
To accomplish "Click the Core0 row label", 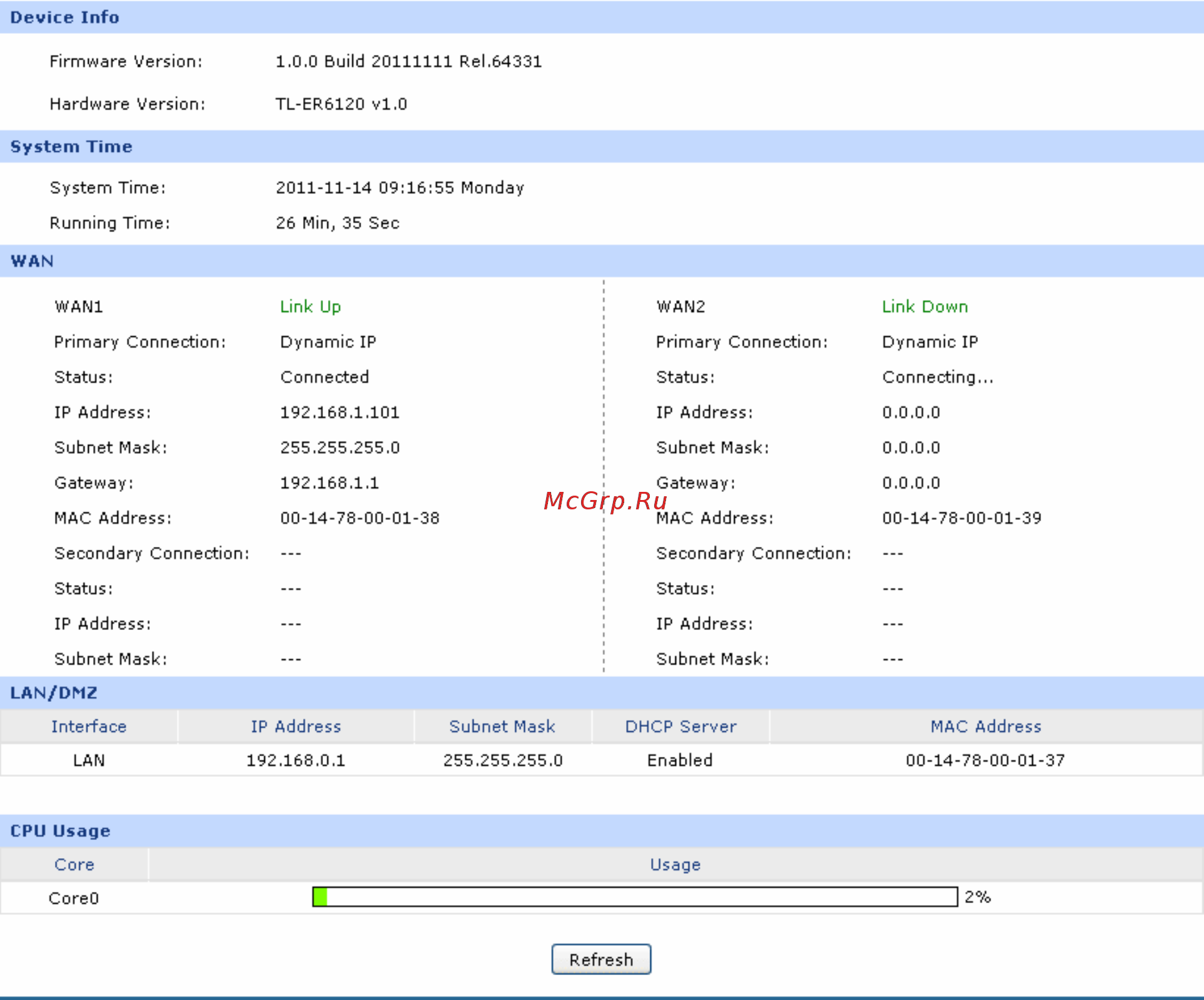I will [74, 898].
